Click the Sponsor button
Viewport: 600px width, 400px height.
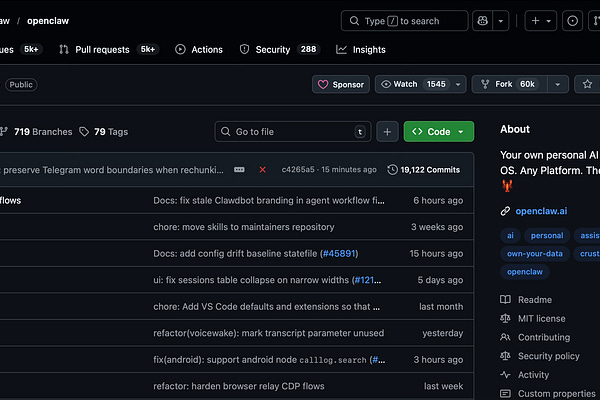point(341,84)
